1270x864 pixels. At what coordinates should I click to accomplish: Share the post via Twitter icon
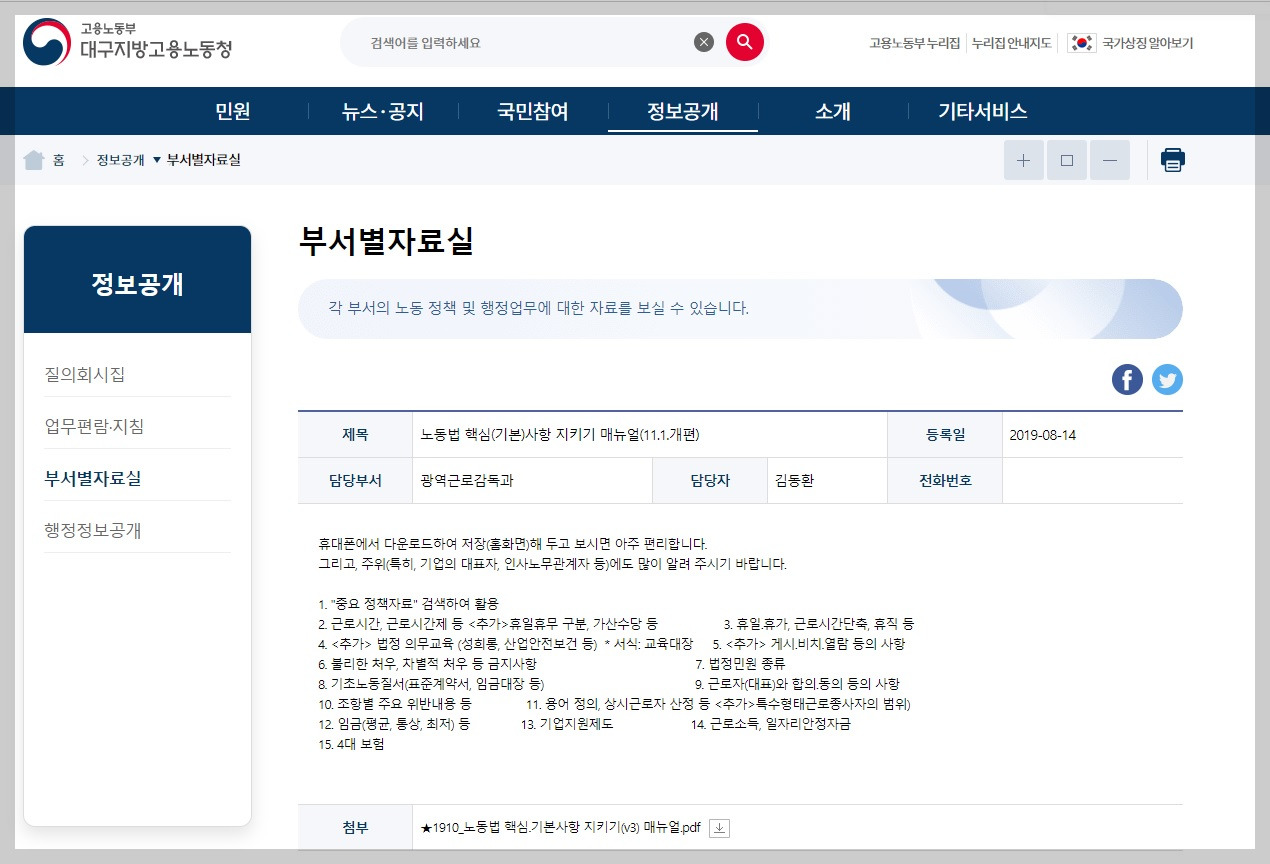pyautogui.click(x=1167, y=379)
